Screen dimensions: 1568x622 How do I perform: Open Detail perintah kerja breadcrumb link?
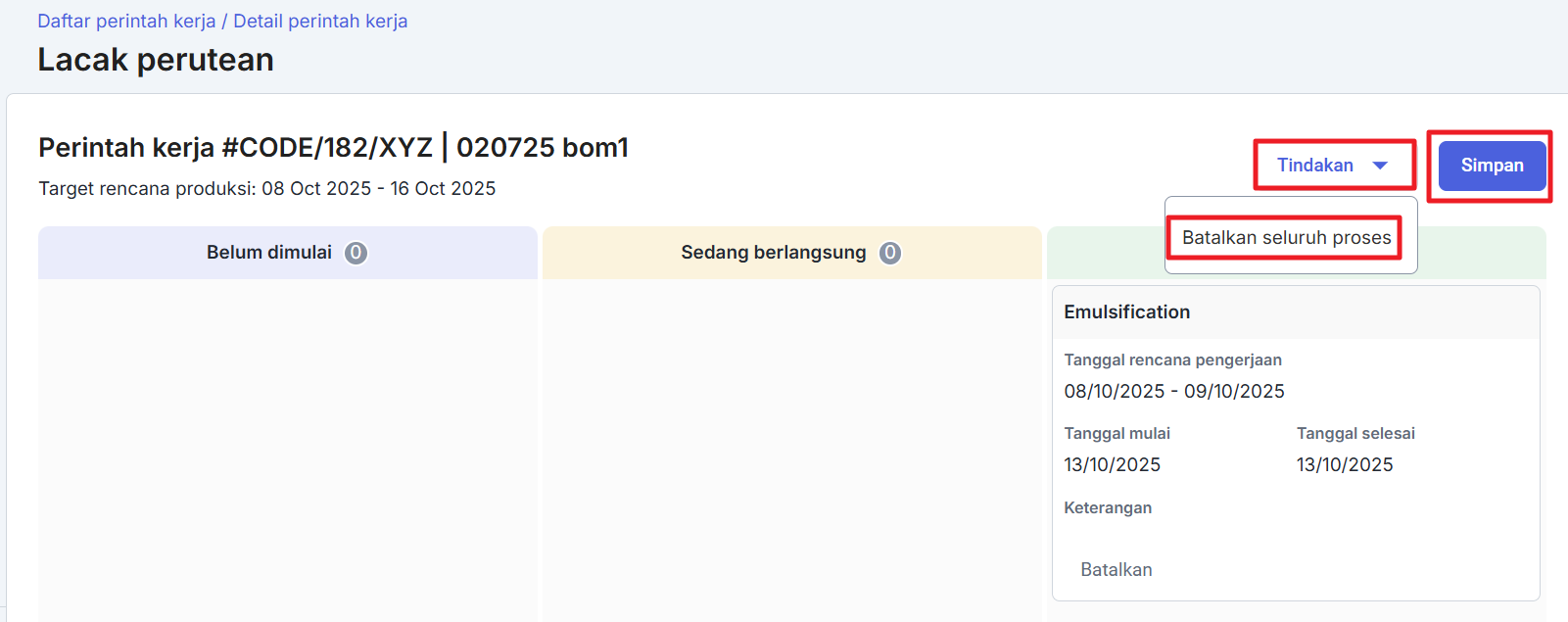coord(320,22)
